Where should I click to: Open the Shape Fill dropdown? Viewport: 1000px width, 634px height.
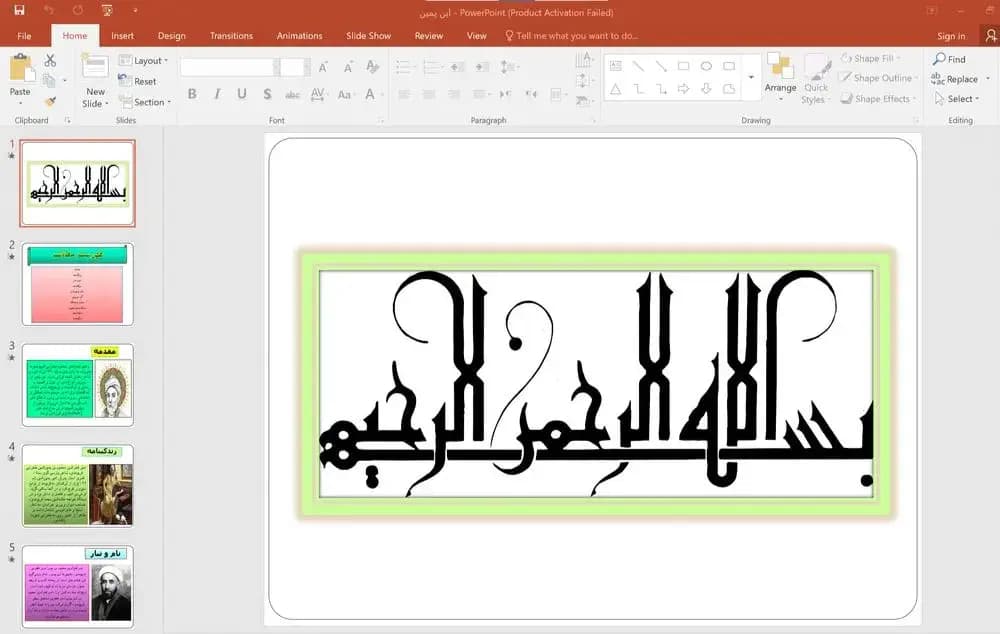point(871,58)
